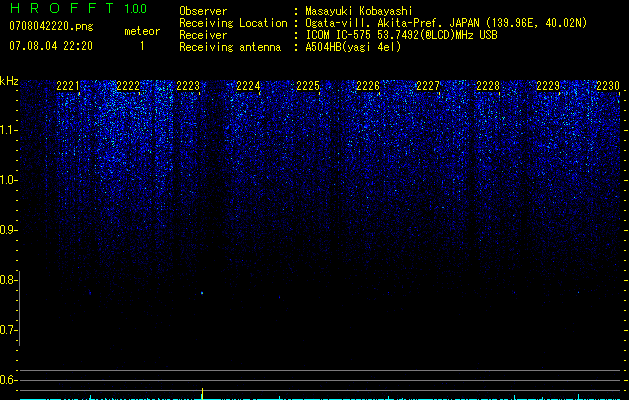Select the ICOM IC-575 receiver description

[401, 35]
